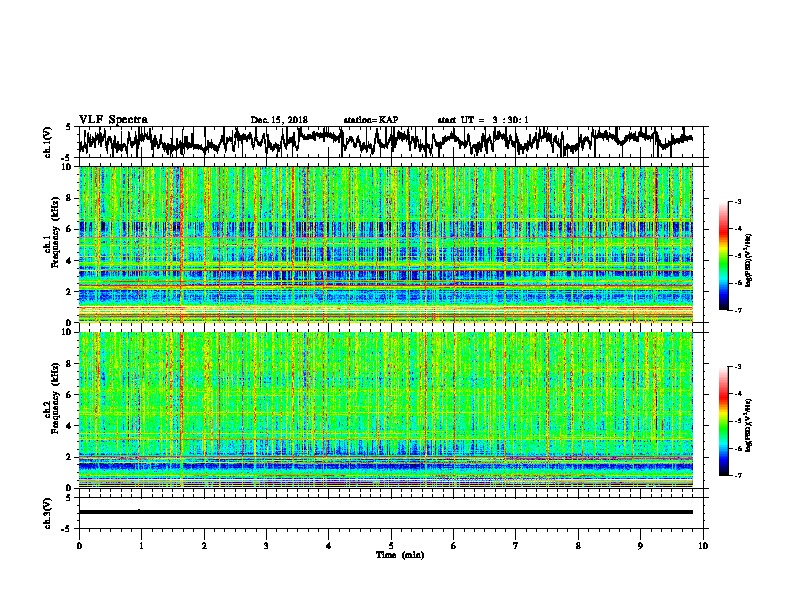Click the ch.2 'Frequency (kHz)' axis label
The image size is (792, 612).
tap(56, 398)
